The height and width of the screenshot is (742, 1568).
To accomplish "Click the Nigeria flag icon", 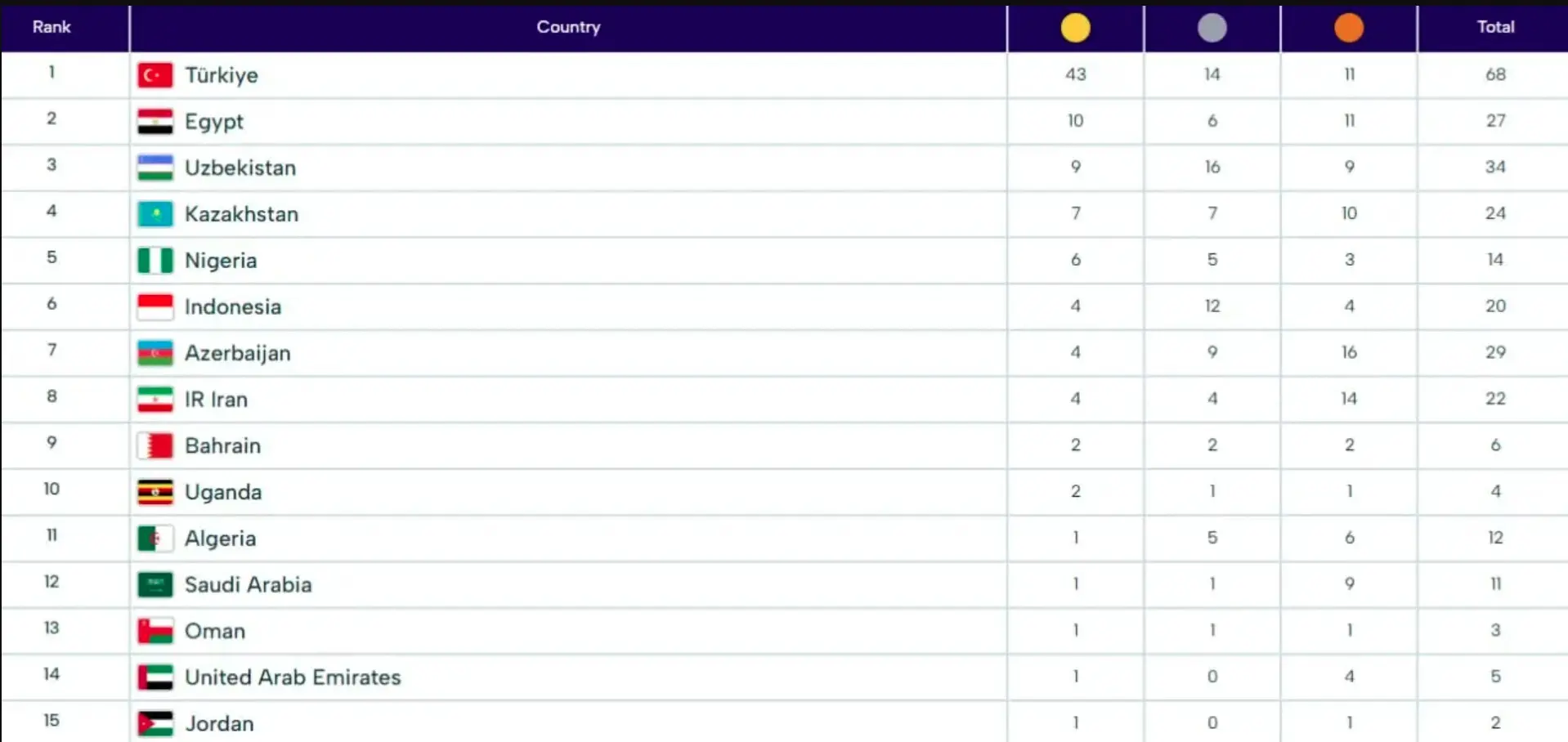I will click(155, 261).
